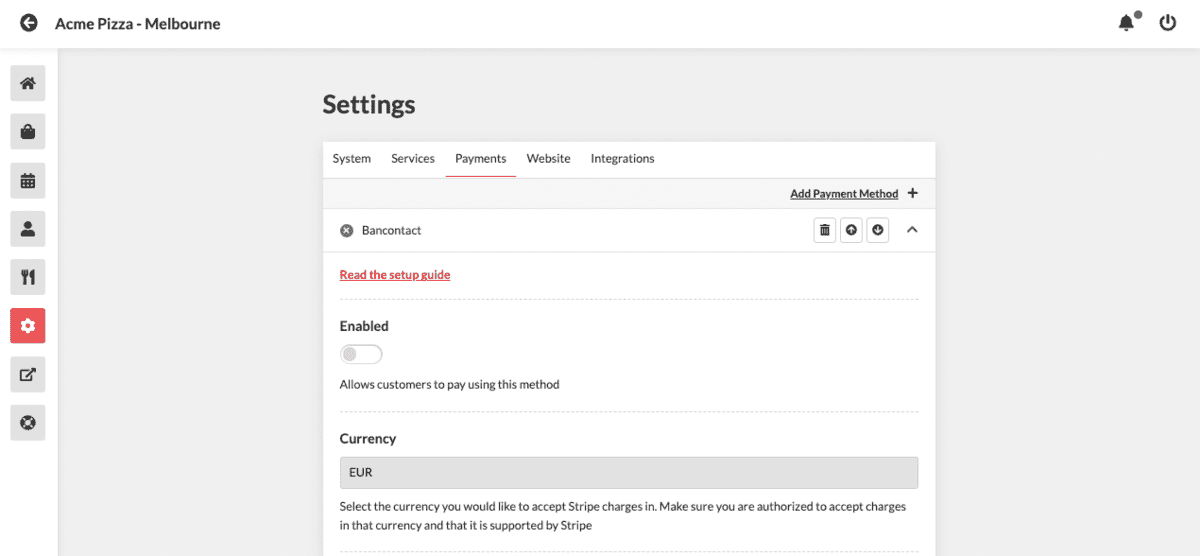Screen dimensions: 1200x556
Task: Click the Acme Pizza - Melbourne title
Action: [x=138, y=23]
